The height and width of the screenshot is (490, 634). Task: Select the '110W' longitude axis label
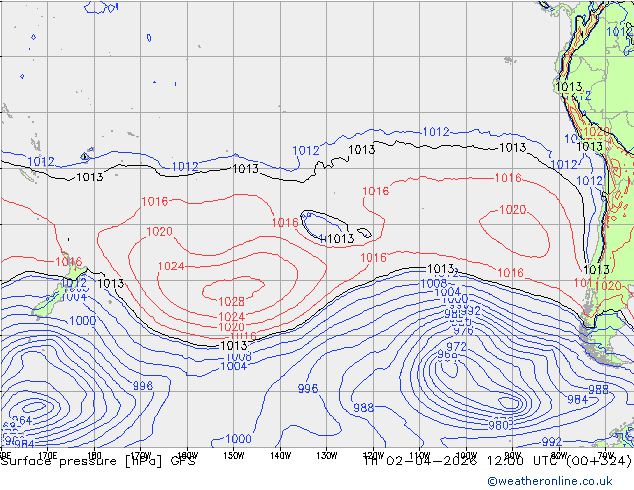(420, 456)
